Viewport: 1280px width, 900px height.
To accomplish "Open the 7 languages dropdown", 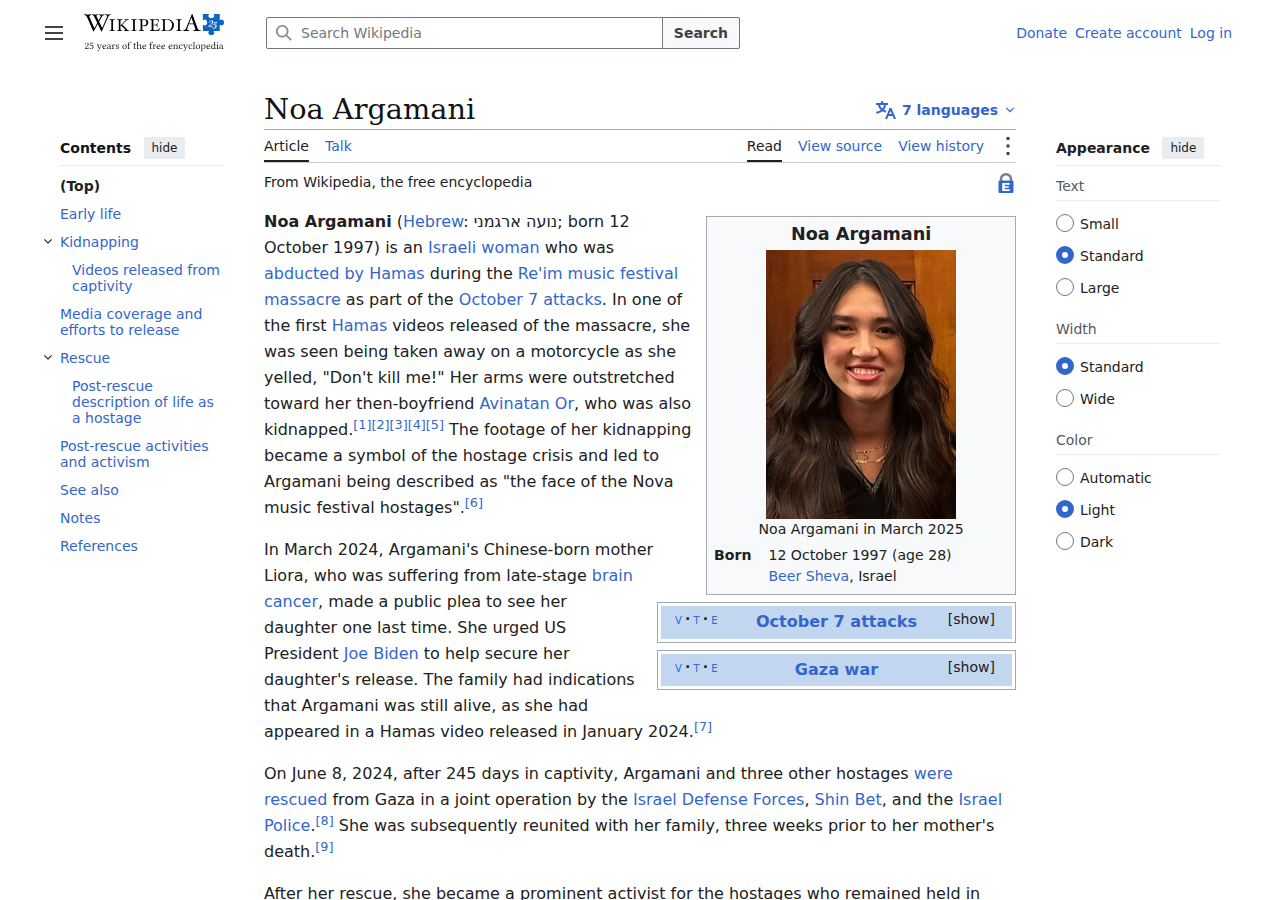I will pos(945,110).
